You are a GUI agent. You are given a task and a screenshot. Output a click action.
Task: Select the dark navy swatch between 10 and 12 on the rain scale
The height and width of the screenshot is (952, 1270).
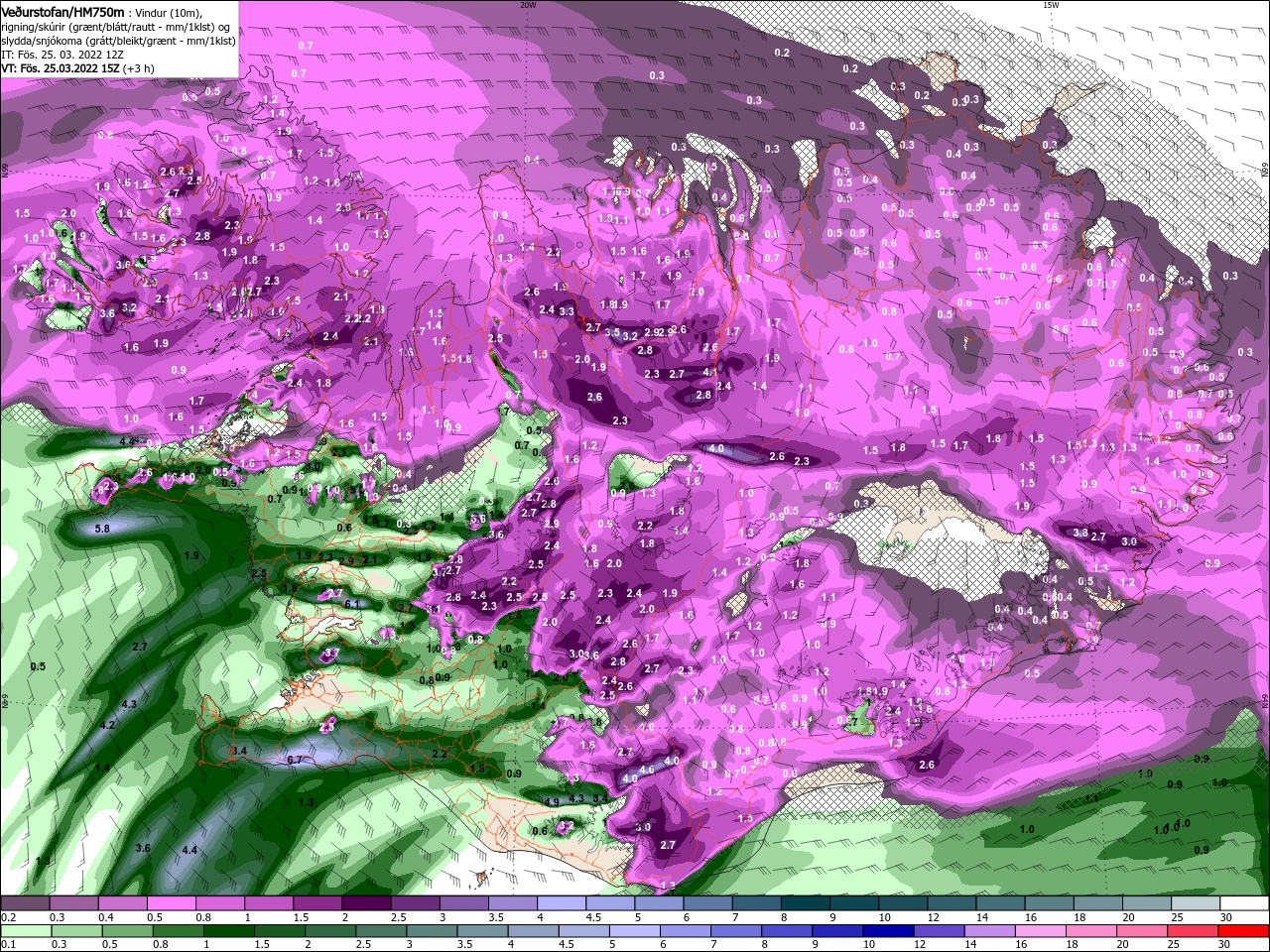pyautogui.click(x=886, y=931)
